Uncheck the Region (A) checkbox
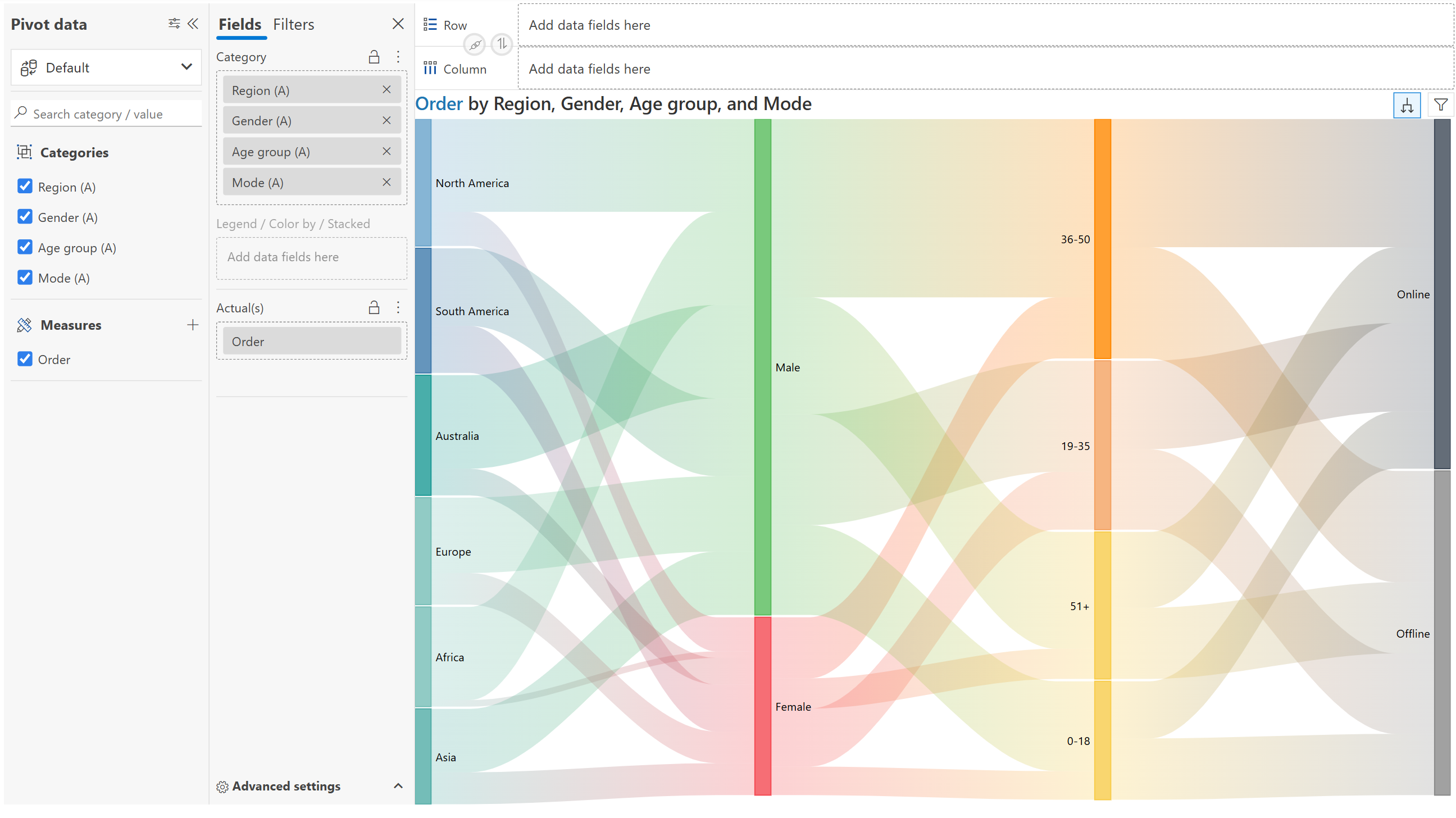The height and width of the screenshot is (818, 1456). (25, 187)
